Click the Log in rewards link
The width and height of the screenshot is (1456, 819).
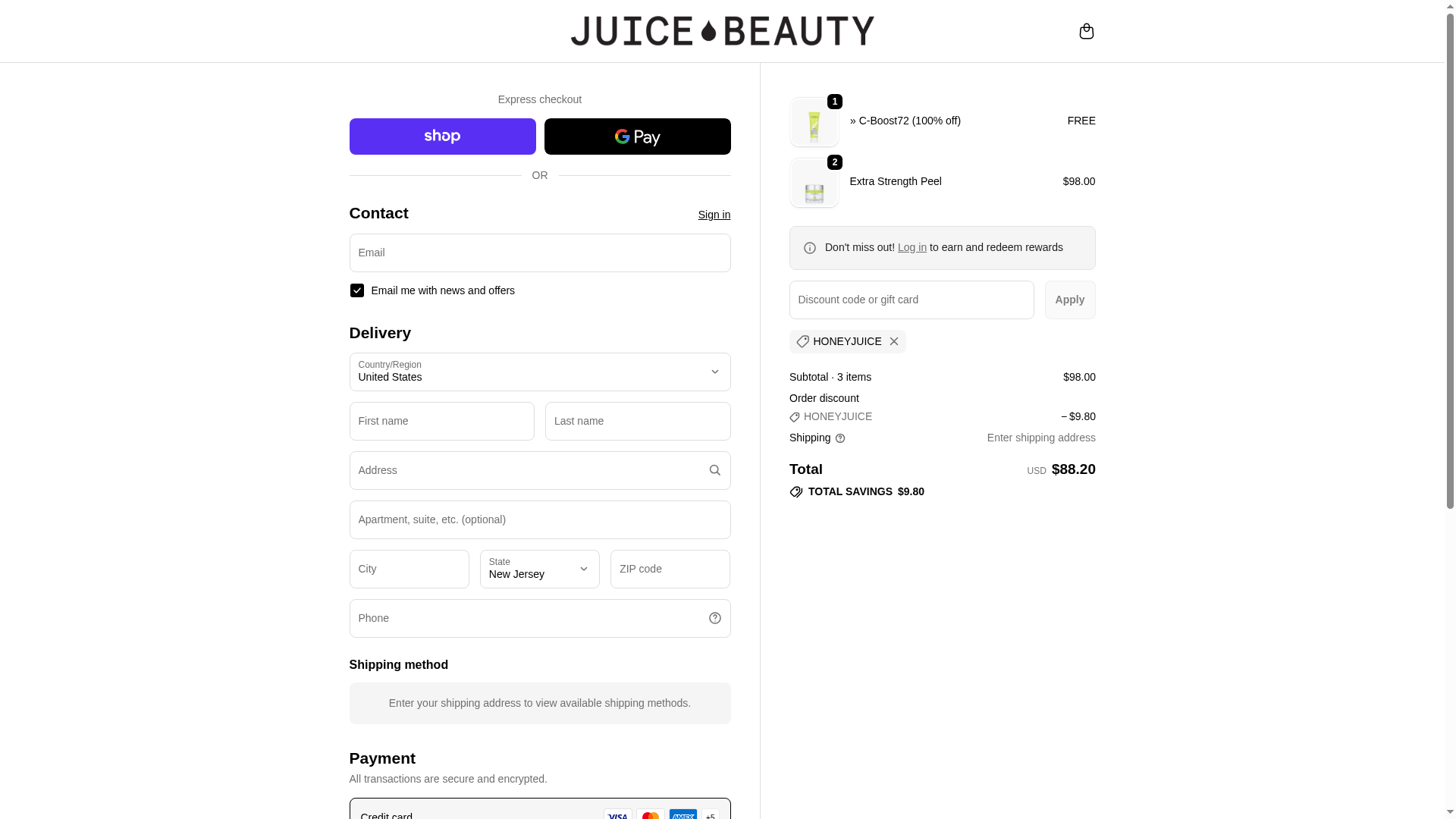[912, 248]
